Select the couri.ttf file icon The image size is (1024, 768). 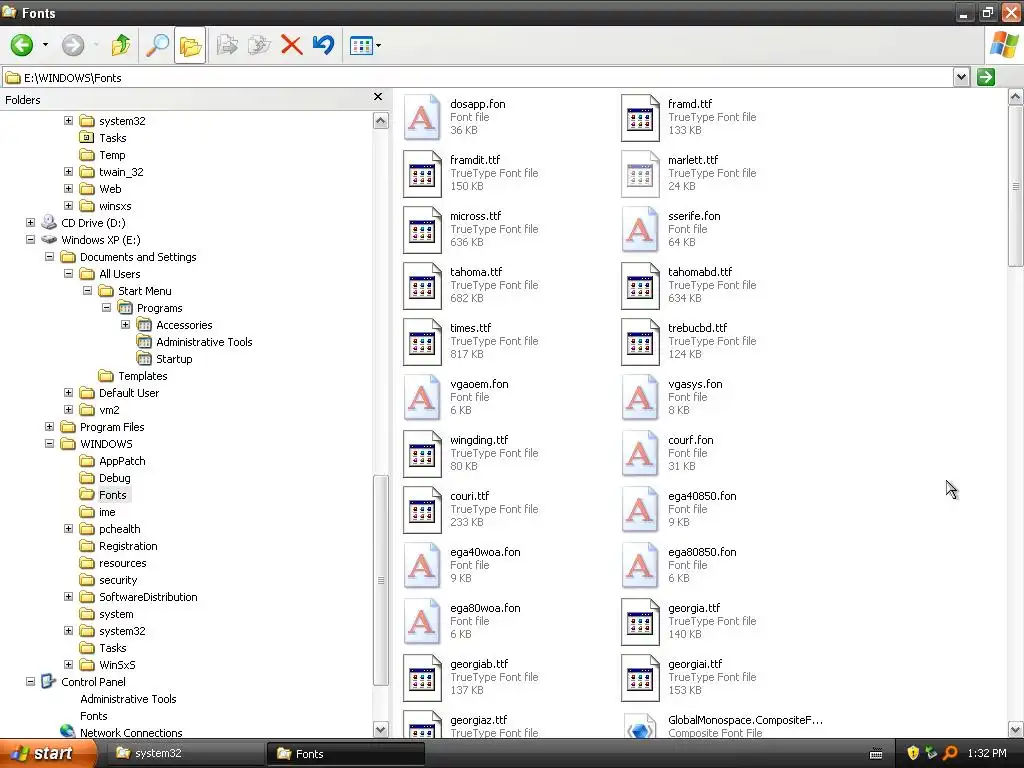click(422, 510)
